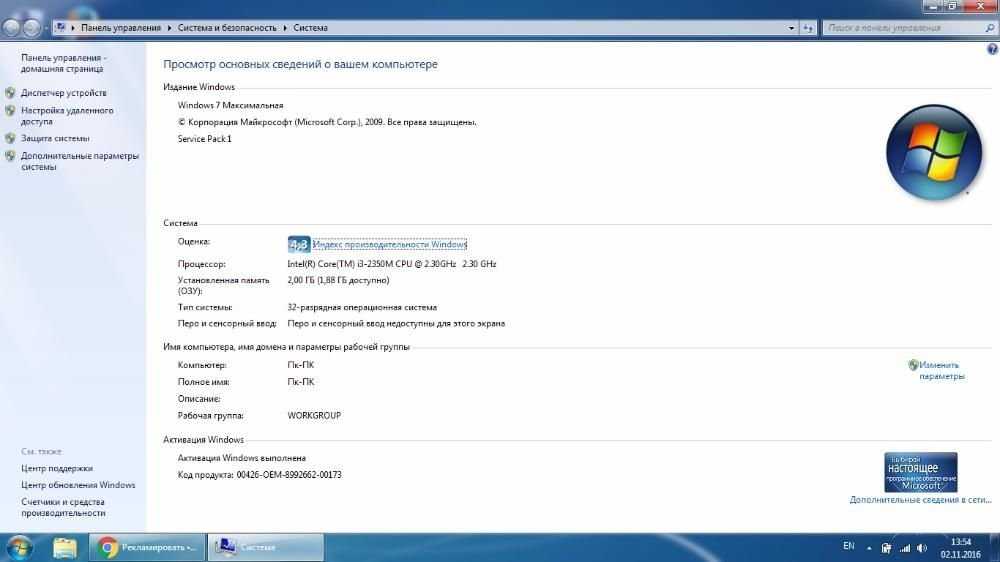Screen dimensions: 1000x562
Task: Go to Панель управления домашняя страница
Action: tap(64, 63)
